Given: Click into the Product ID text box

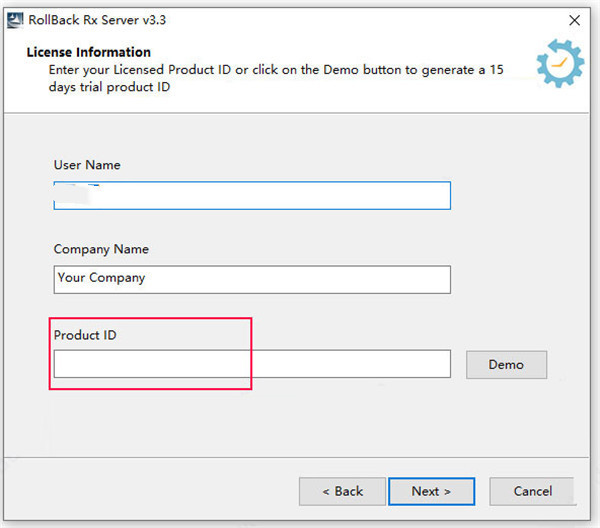Looking at the screenshot, I should click(x=252, y=364).
